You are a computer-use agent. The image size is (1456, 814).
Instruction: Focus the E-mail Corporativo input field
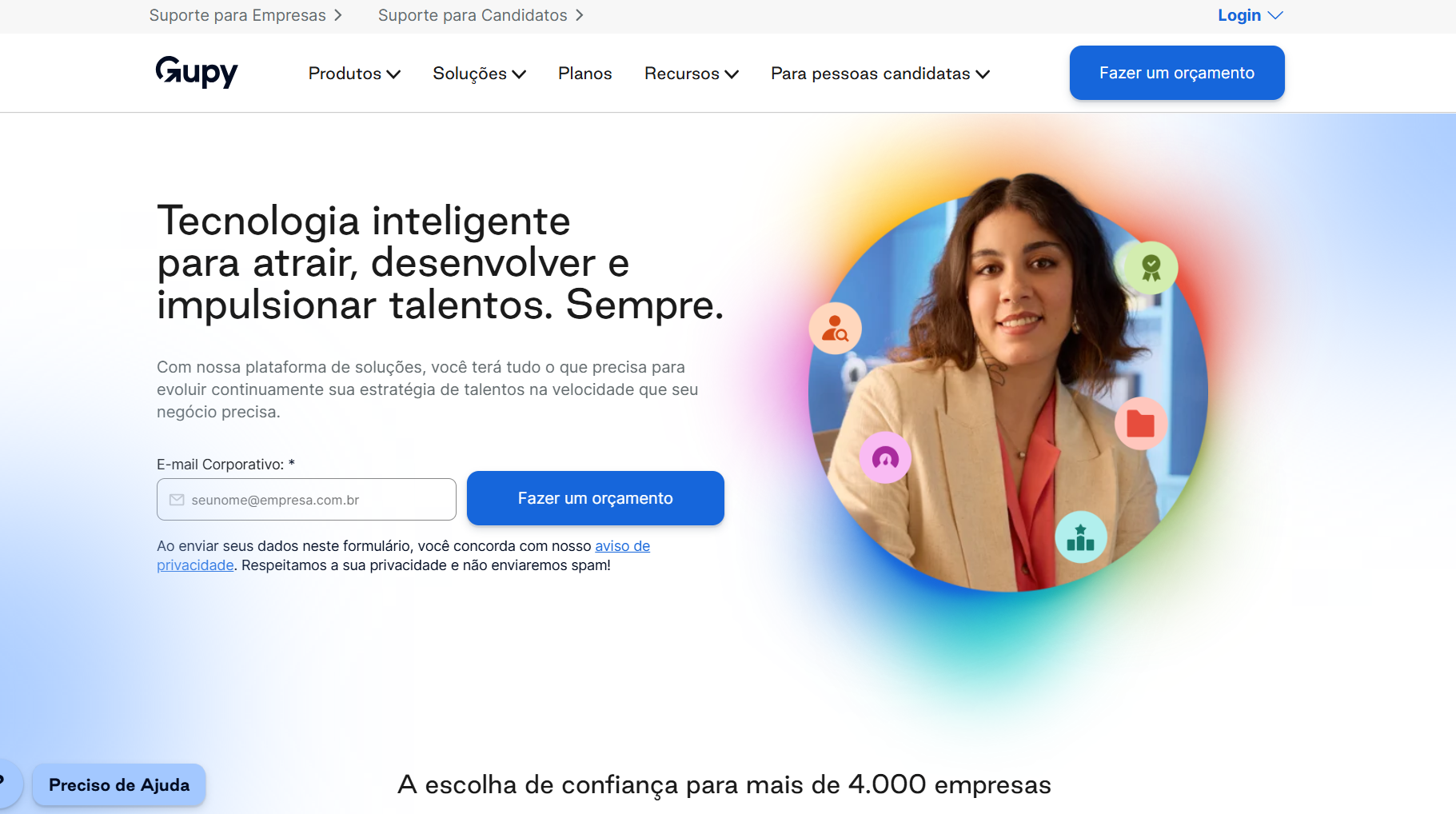click(x=306, y=500)
